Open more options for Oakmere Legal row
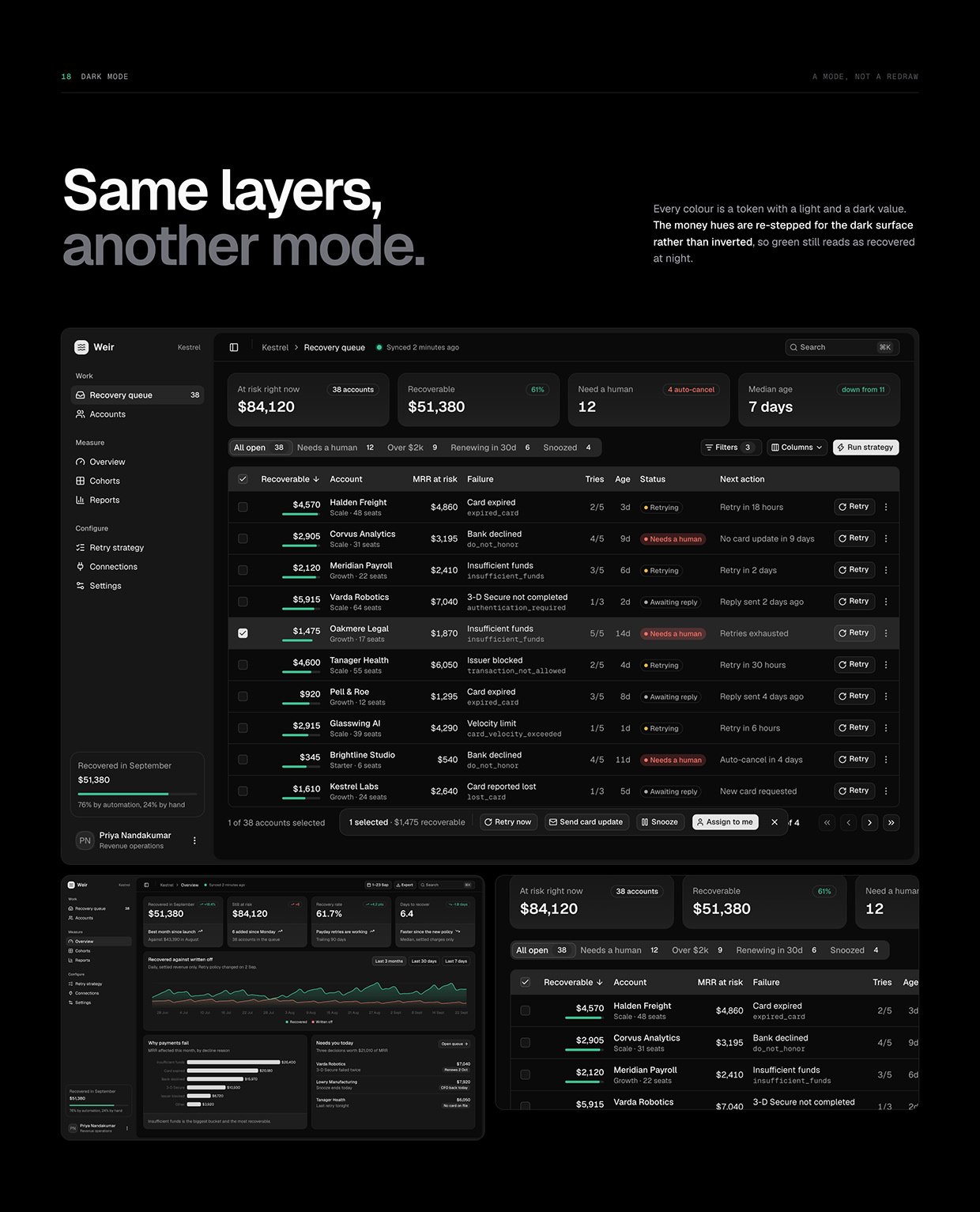The height and width of the screenshot is (1212, 980). tap(886, 633)
